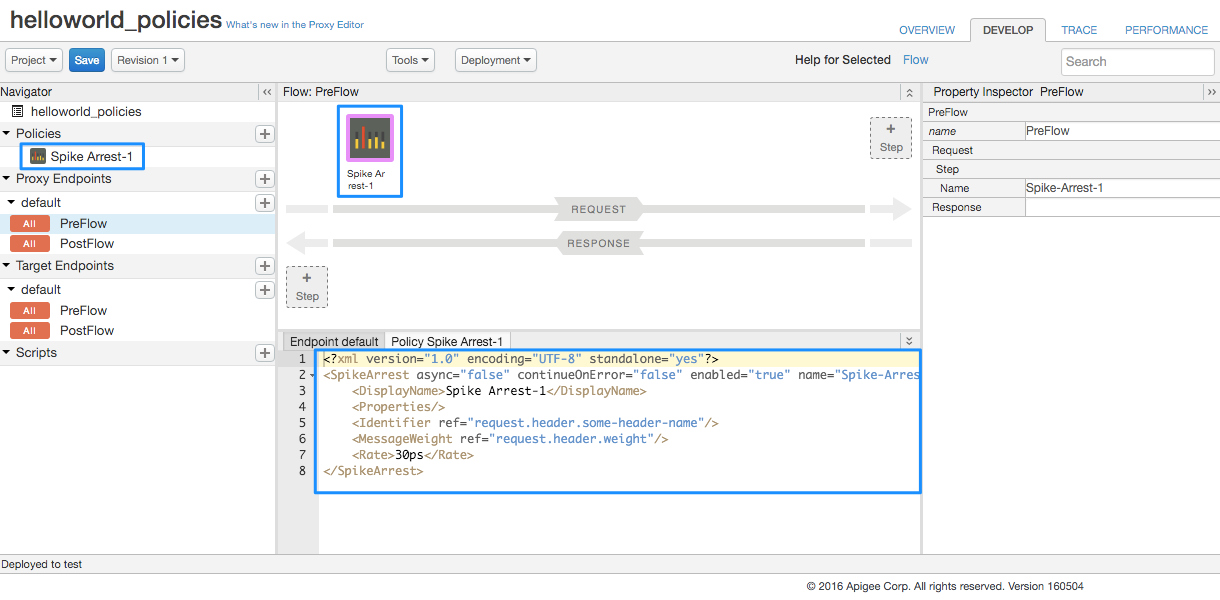Save the helloworld_policies proxy
The height and width of the screenshot is (600, 1220).
pos(86,60)
